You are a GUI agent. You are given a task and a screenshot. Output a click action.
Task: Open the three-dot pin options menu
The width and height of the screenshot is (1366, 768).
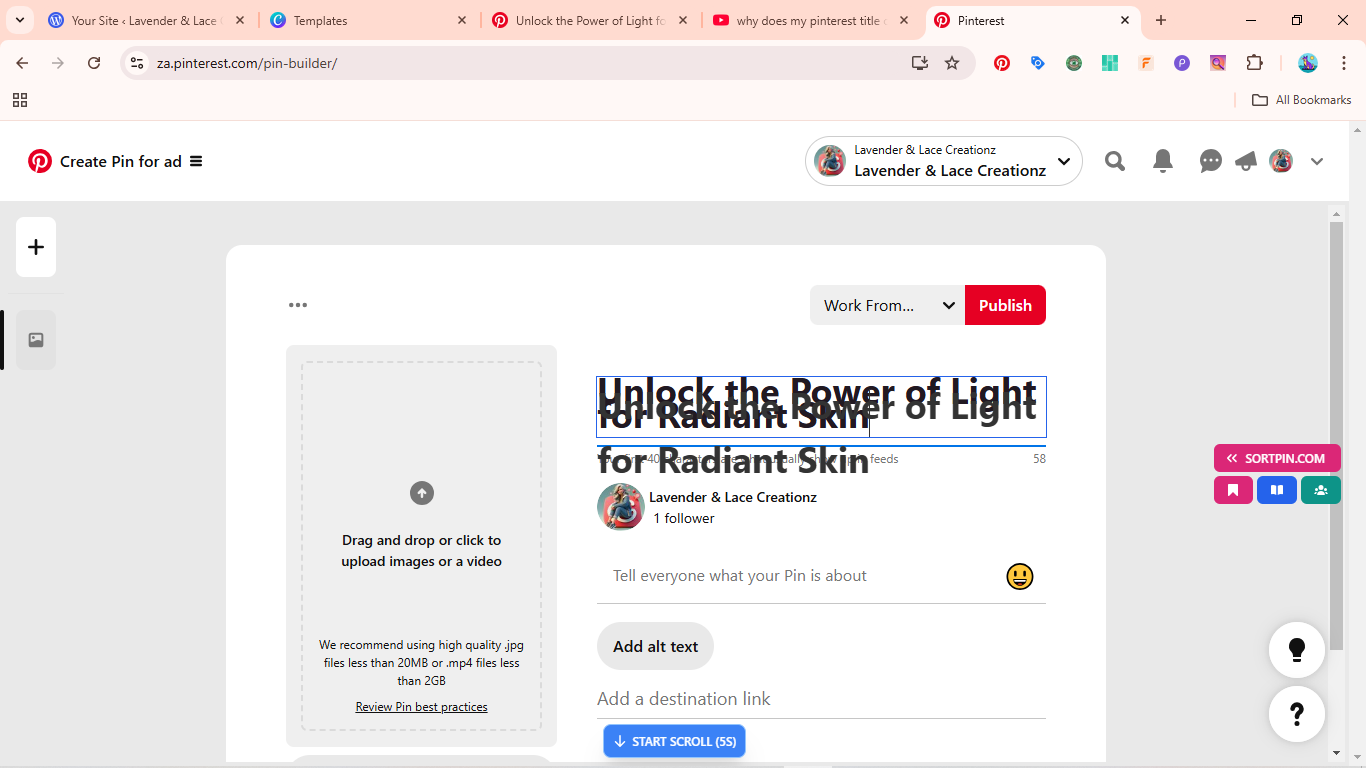[298, 305]
